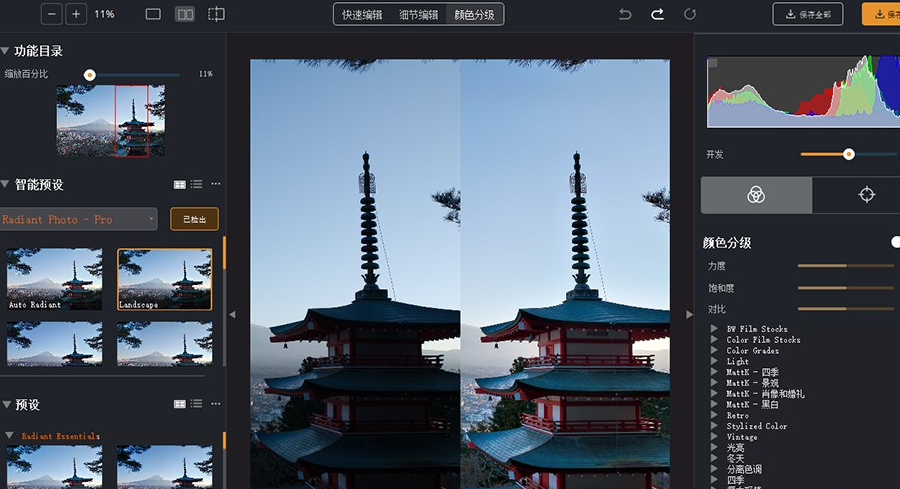Click the crop tool icon in toolbar

(x=216, y=14)
